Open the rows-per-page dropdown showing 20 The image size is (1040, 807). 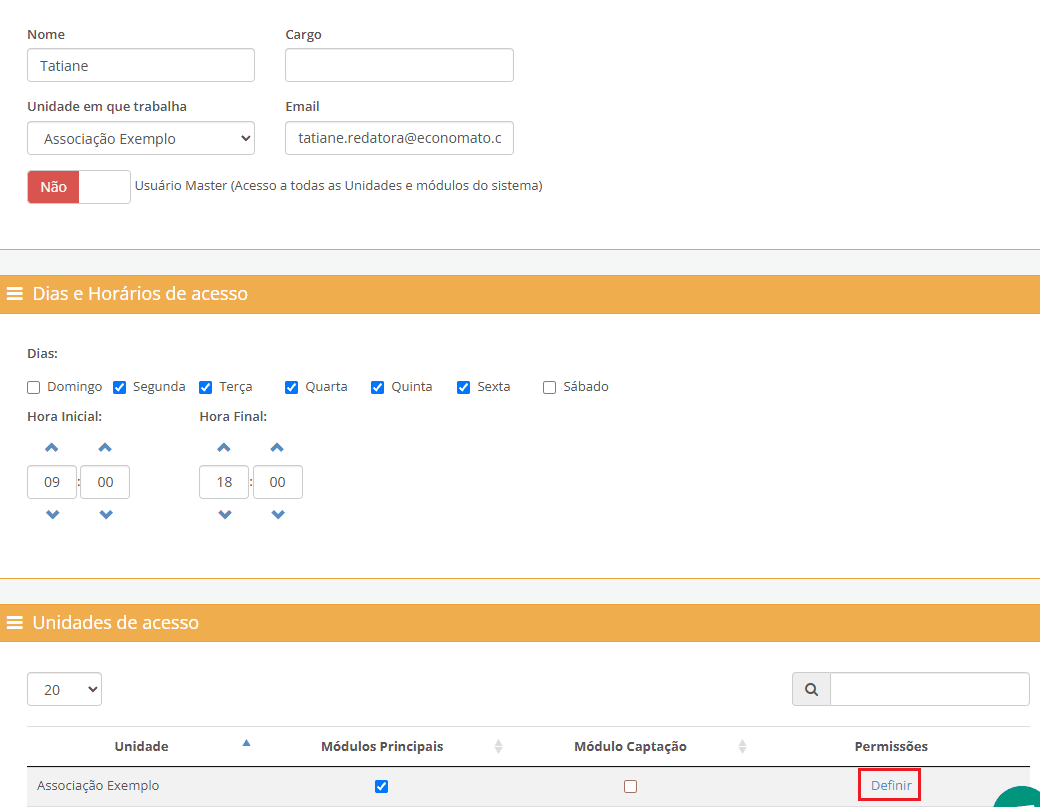[64, 689]
